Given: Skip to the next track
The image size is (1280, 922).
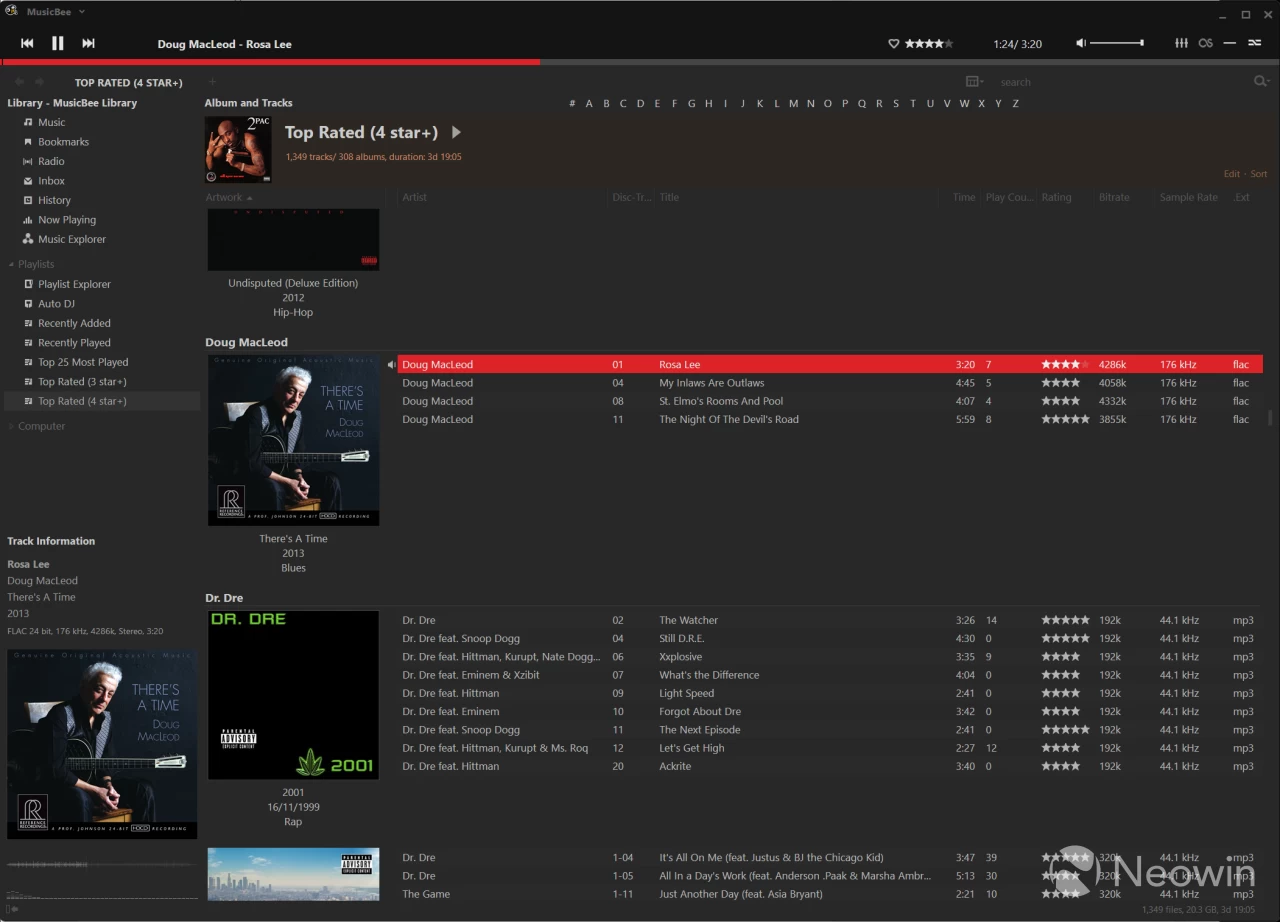Looking at the screenshot, I should point(88,43).
